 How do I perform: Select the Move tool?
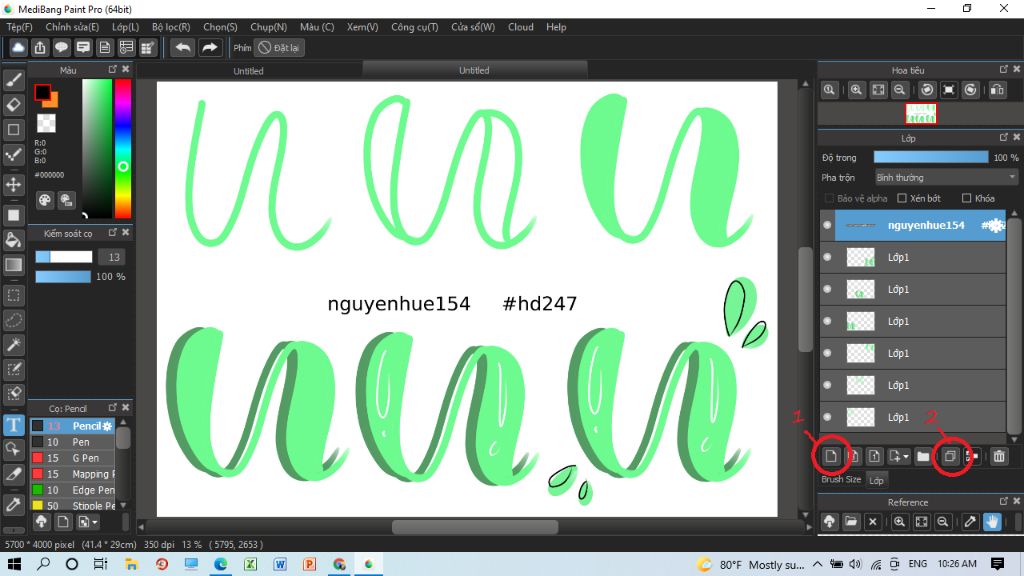[x=14, y=185]
